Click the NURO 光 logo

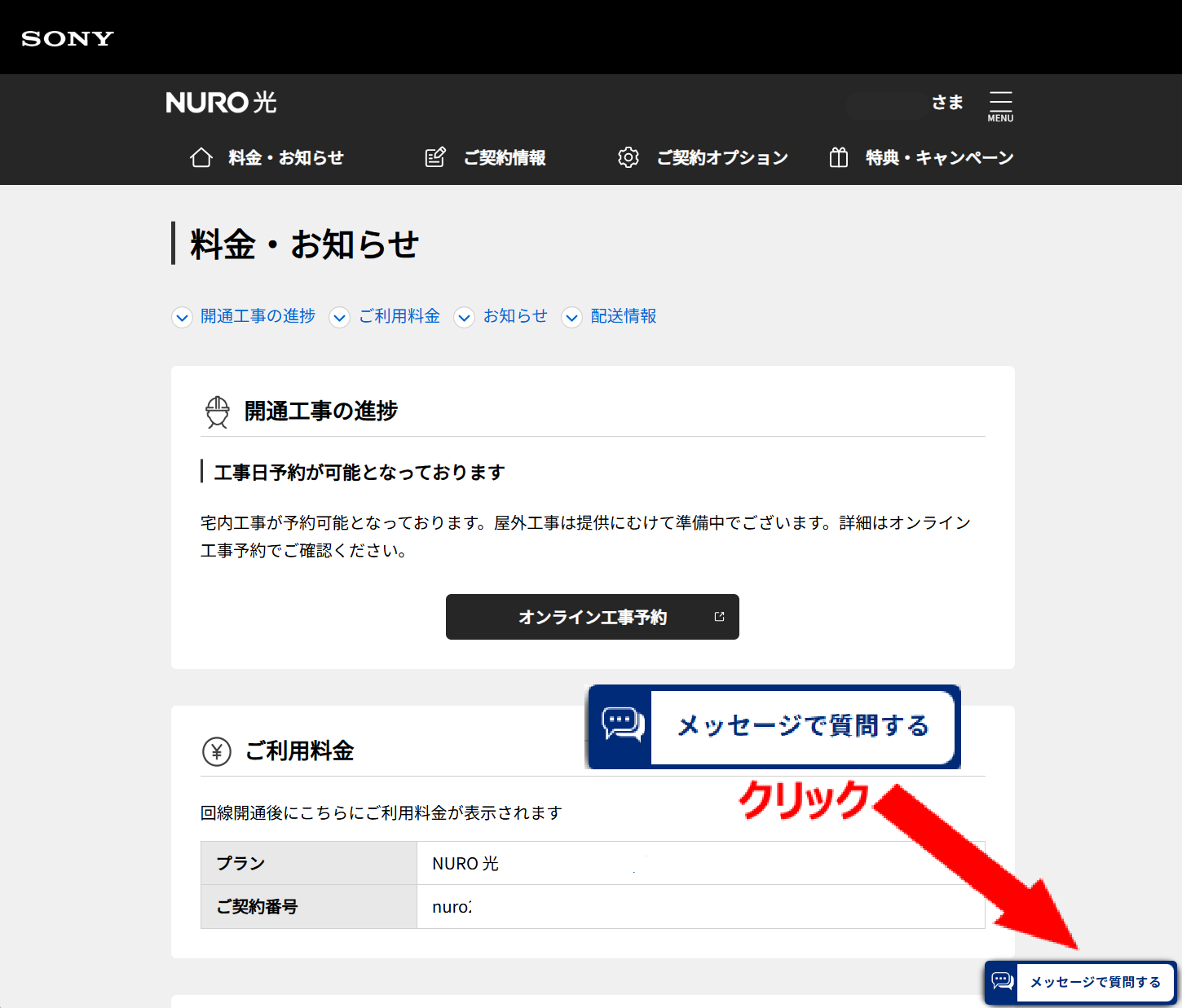point(221,103)
